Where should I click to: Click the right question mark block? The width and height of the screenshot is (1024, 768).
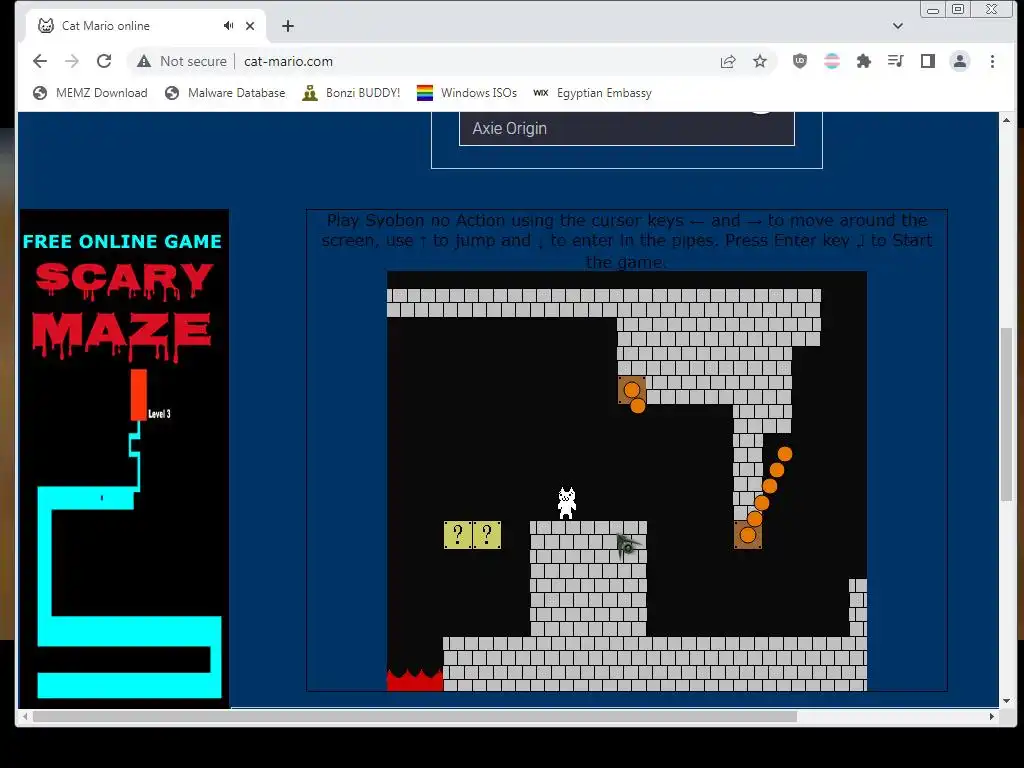(x=487, y=535)
